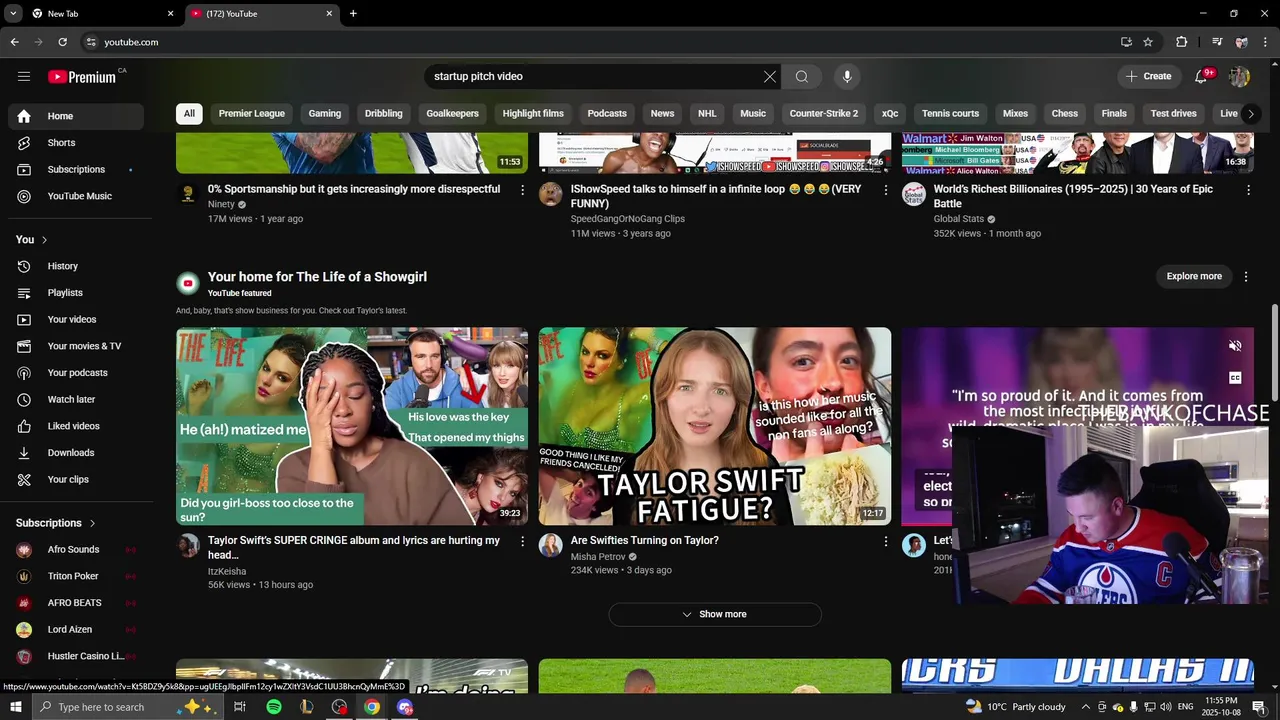Open the Taylor Swift Fatigue thumbnail
1280x720 pixels.
pyautogui.click(x=715, y=426)
